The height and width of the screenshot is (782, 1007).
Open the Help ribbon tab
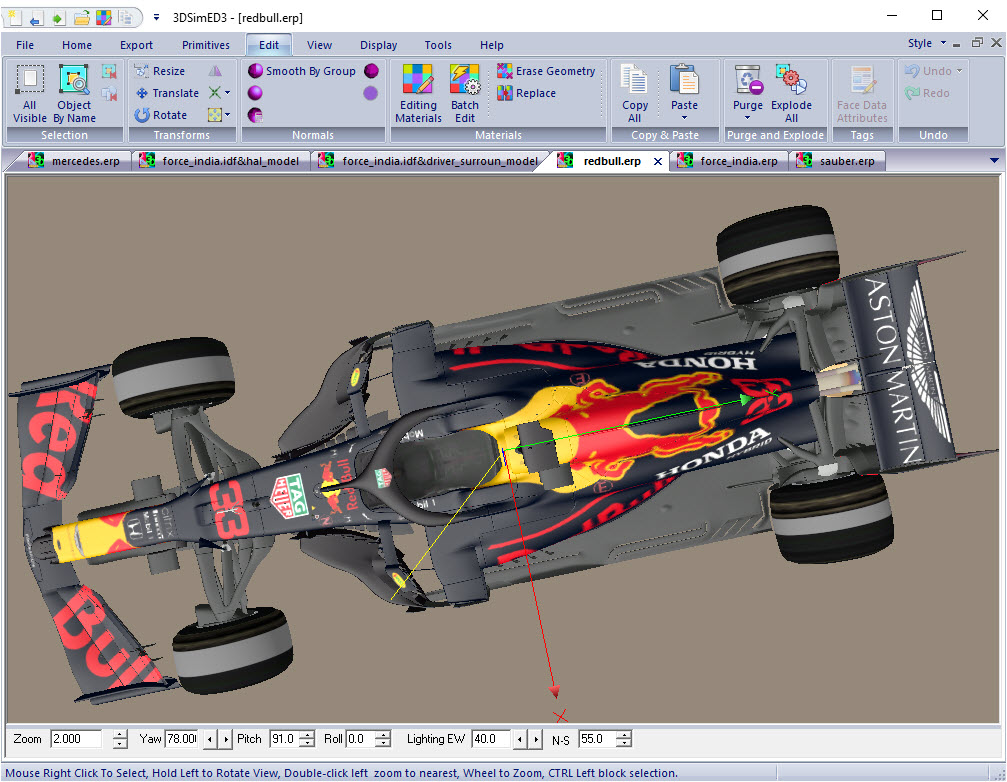click(491, 45)
